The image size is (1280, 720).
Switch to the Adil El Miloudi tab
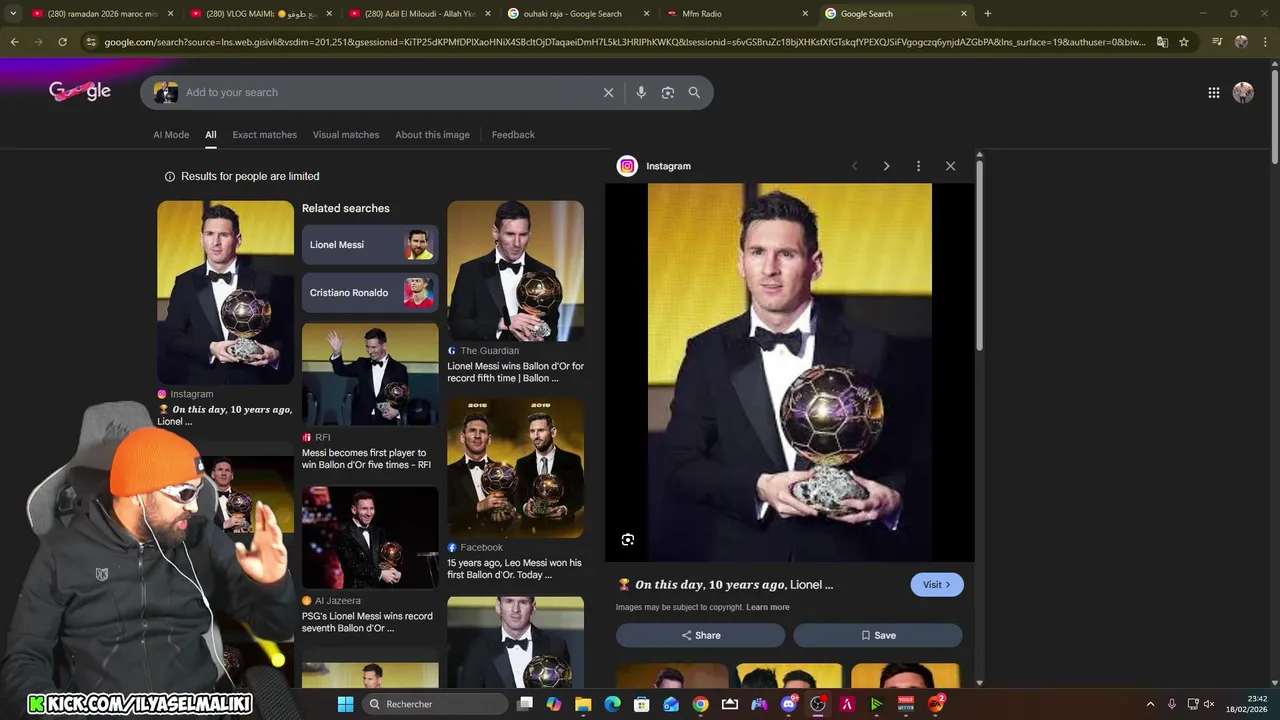tap(420, 14)
